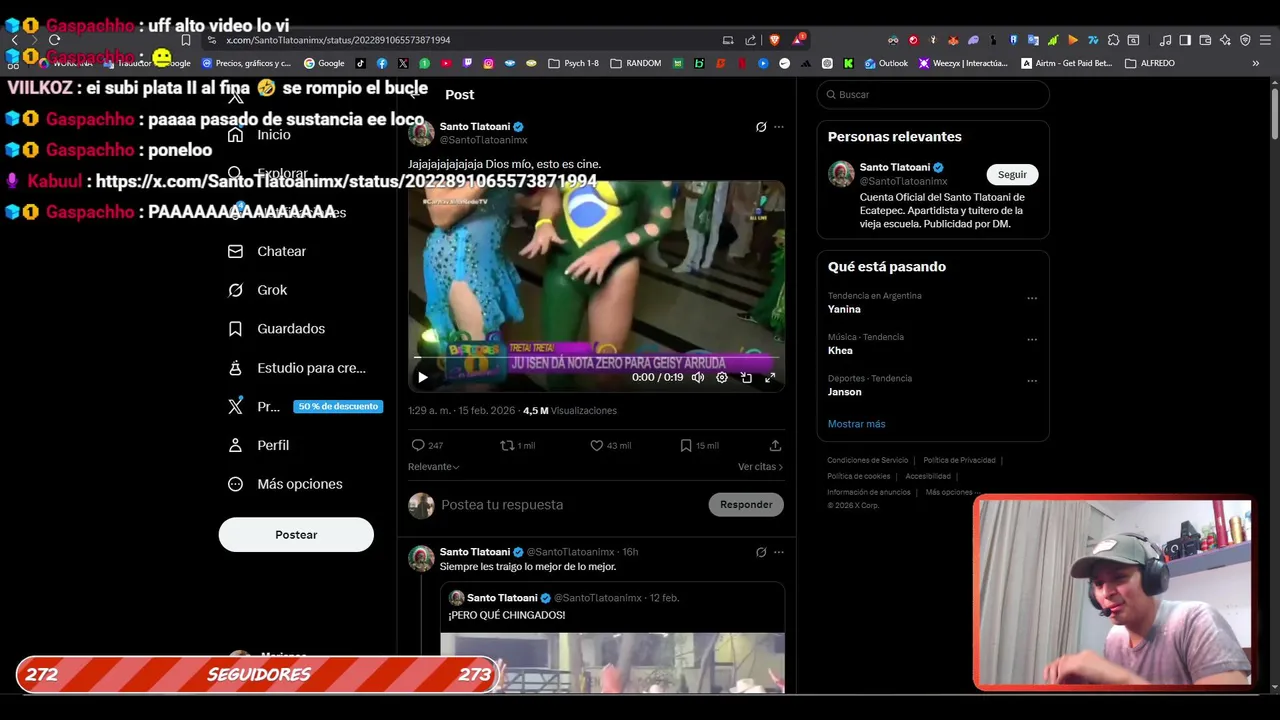Open Grok in sidebar

tap(258, 290)
